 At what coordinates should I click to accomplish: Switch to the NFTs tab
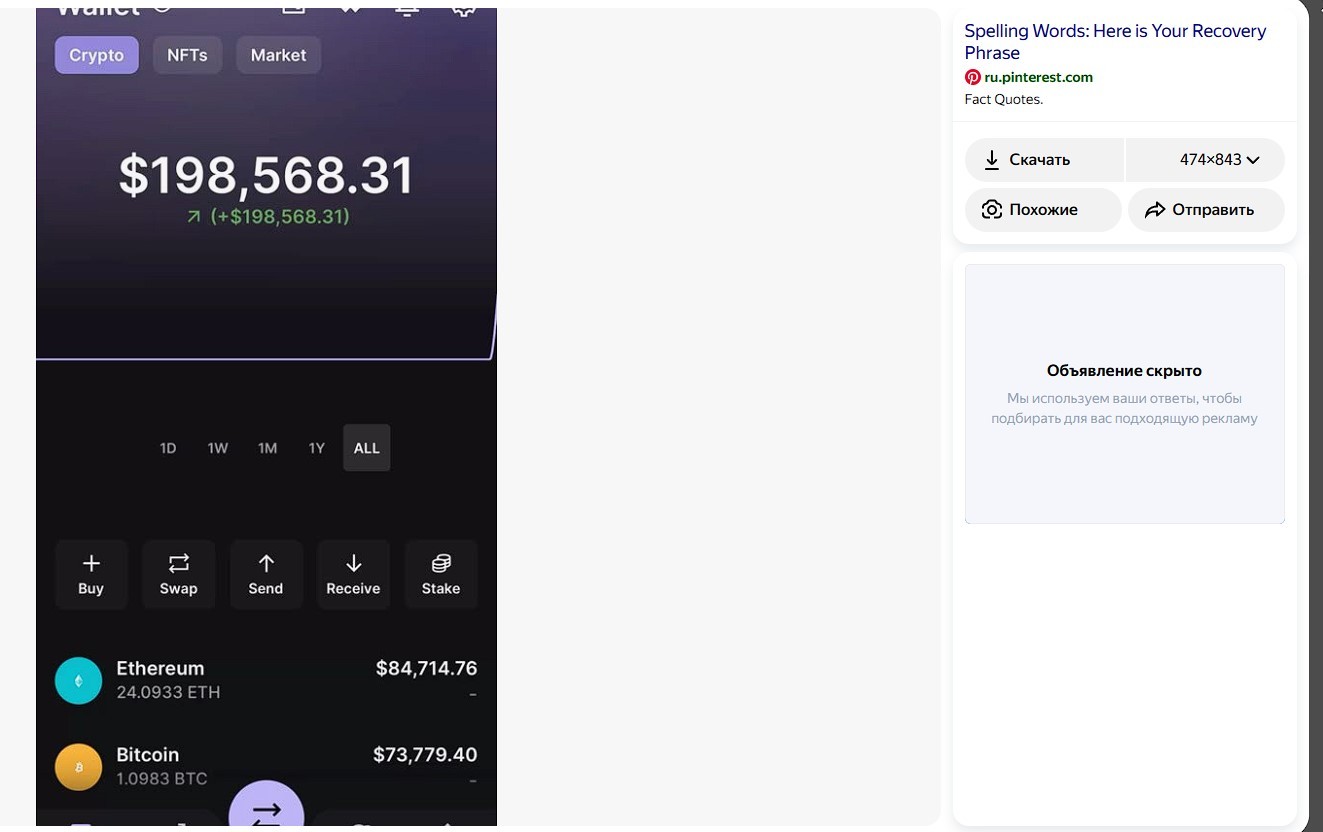tap(187, 55)
